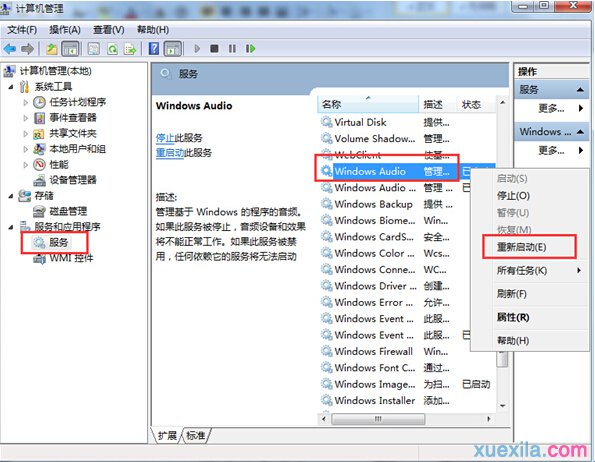Select 事件查看器 in the tree
The width and height of the screenshot is (595, 462).
(73, 118)
